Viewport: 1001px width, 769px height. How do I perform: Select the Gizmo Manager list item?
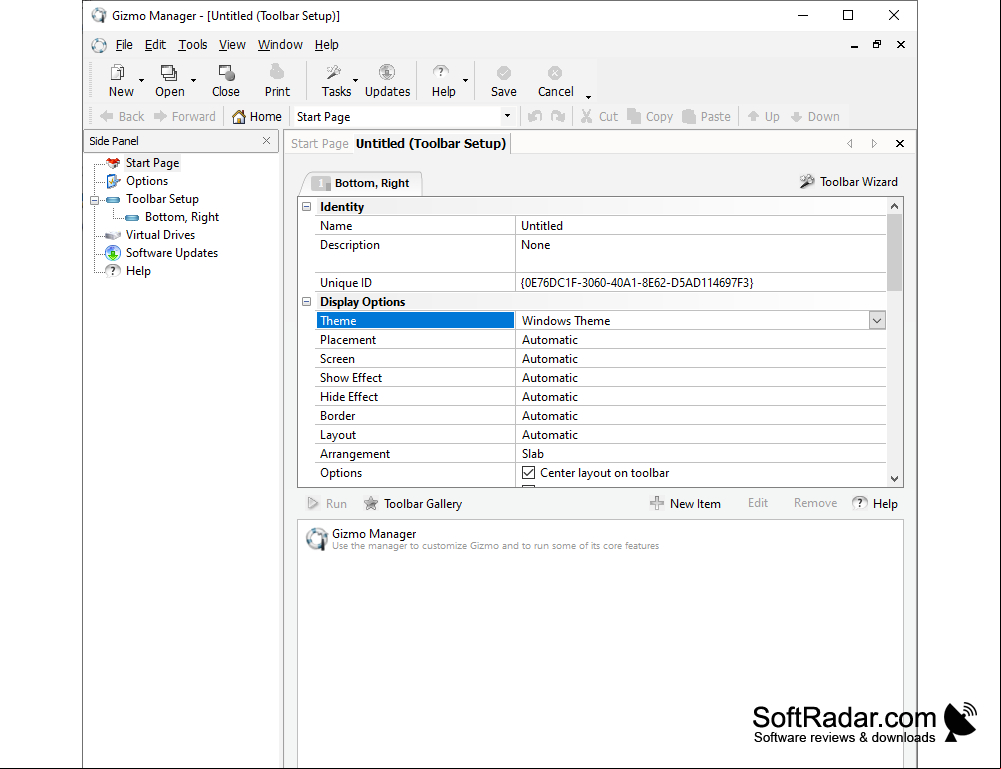(483, 539)
